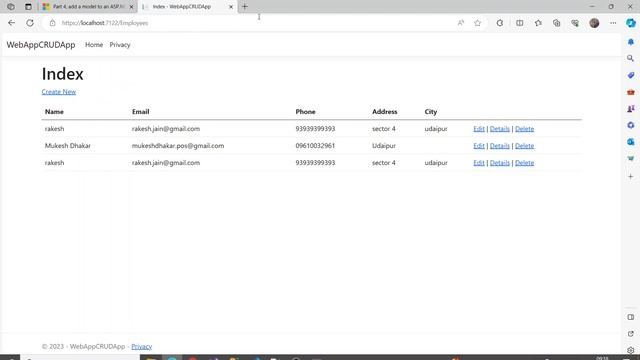Viewport: 640px width, 360px height.
Task: Open the Favorites list icon
Action: click(x=538, y=23)
